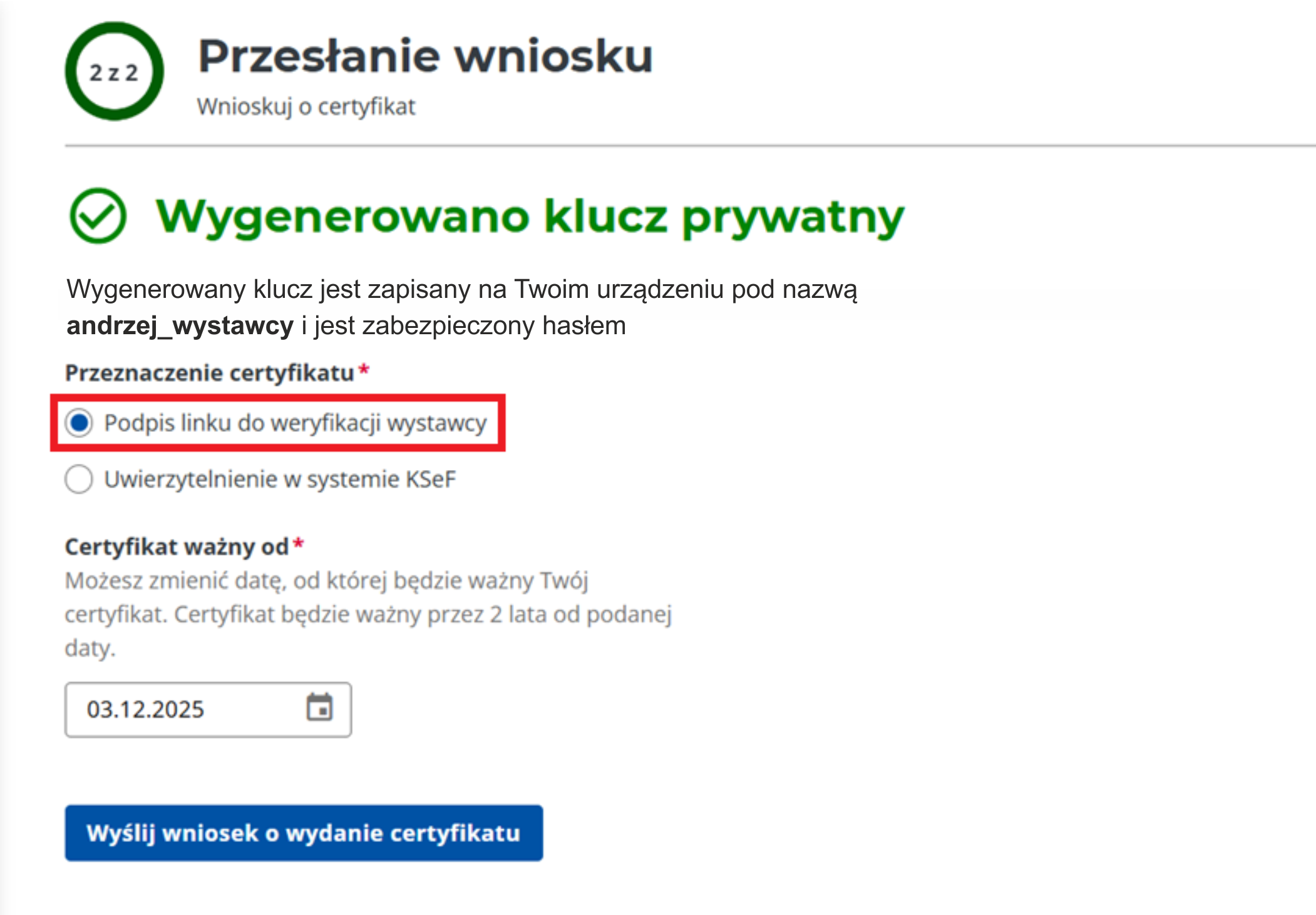1316x915 pixels.
Task: Click the text "i jest zabezpieczony hasłem"
Action: pyautogui.click(x=463, y=326)
